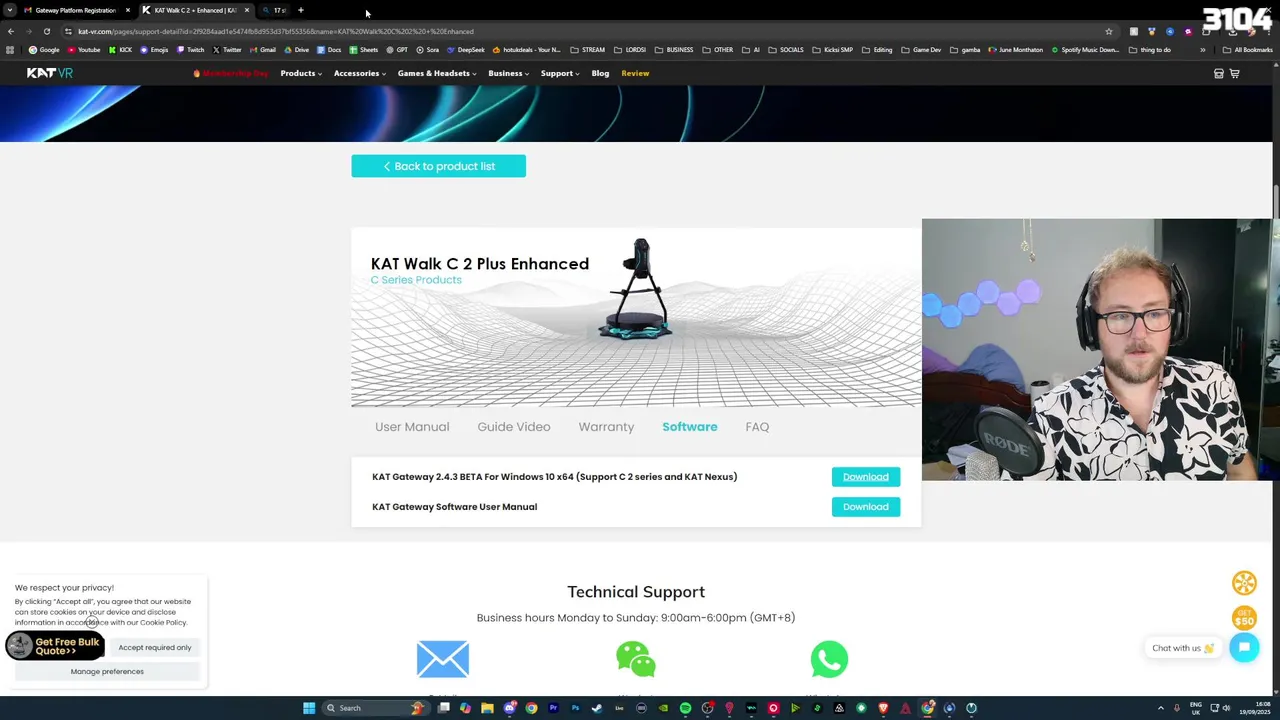Click the page vertical scrollbar thumb

click(x=1276, y=200)
